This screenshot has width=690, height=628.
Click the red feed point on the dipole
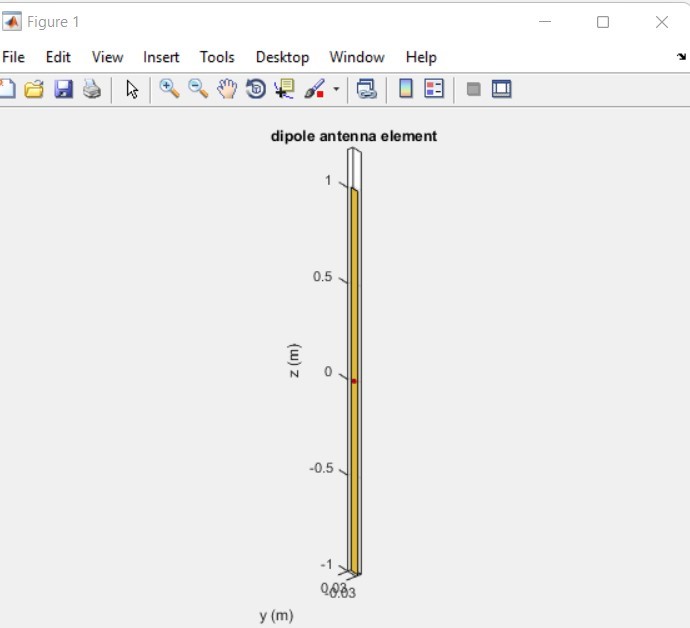tap(354, 381)
